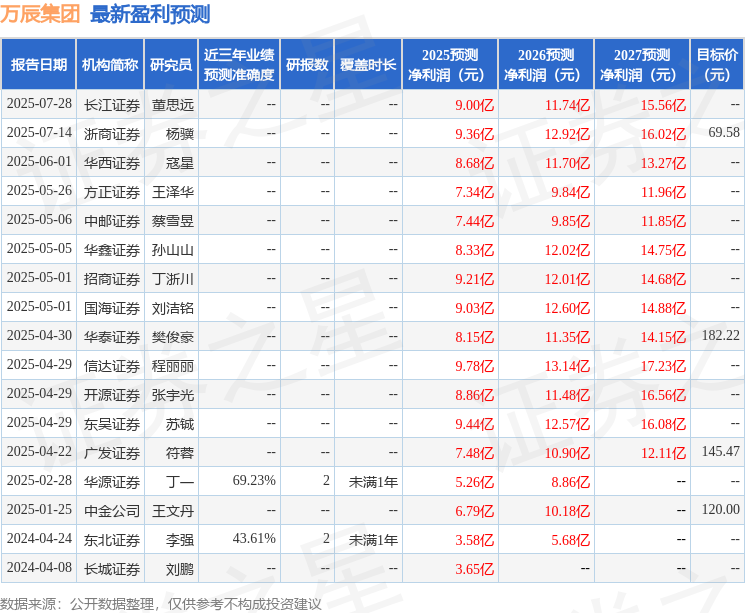Click the 数据来源 disclaimer footer text

(x=161, y=604)
